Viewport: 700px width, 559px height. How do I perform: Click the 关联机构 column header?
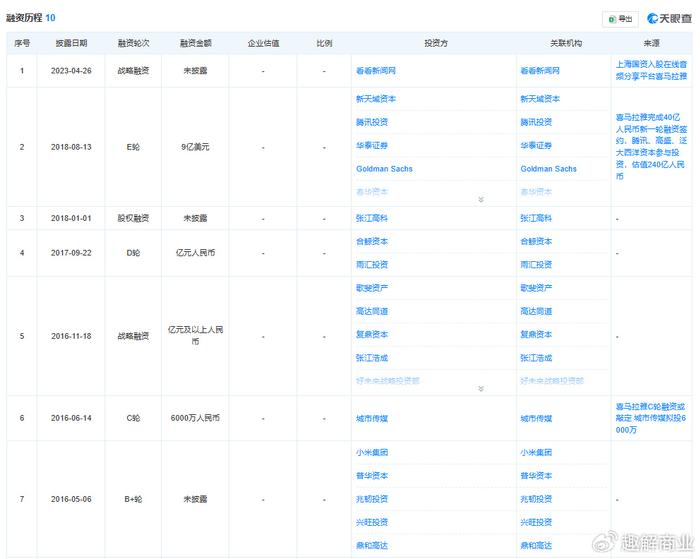point(566,43)
